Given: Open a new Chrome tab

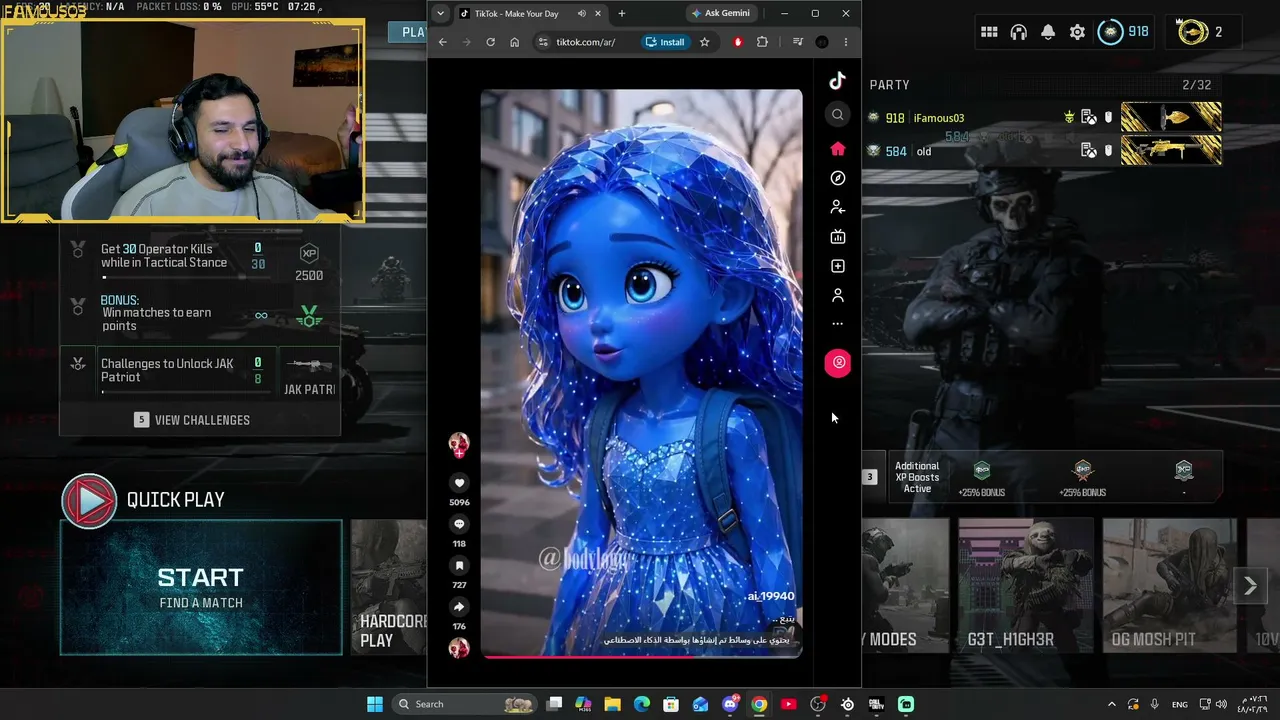Looking at the screenshot, I should [x=622, y=14].
